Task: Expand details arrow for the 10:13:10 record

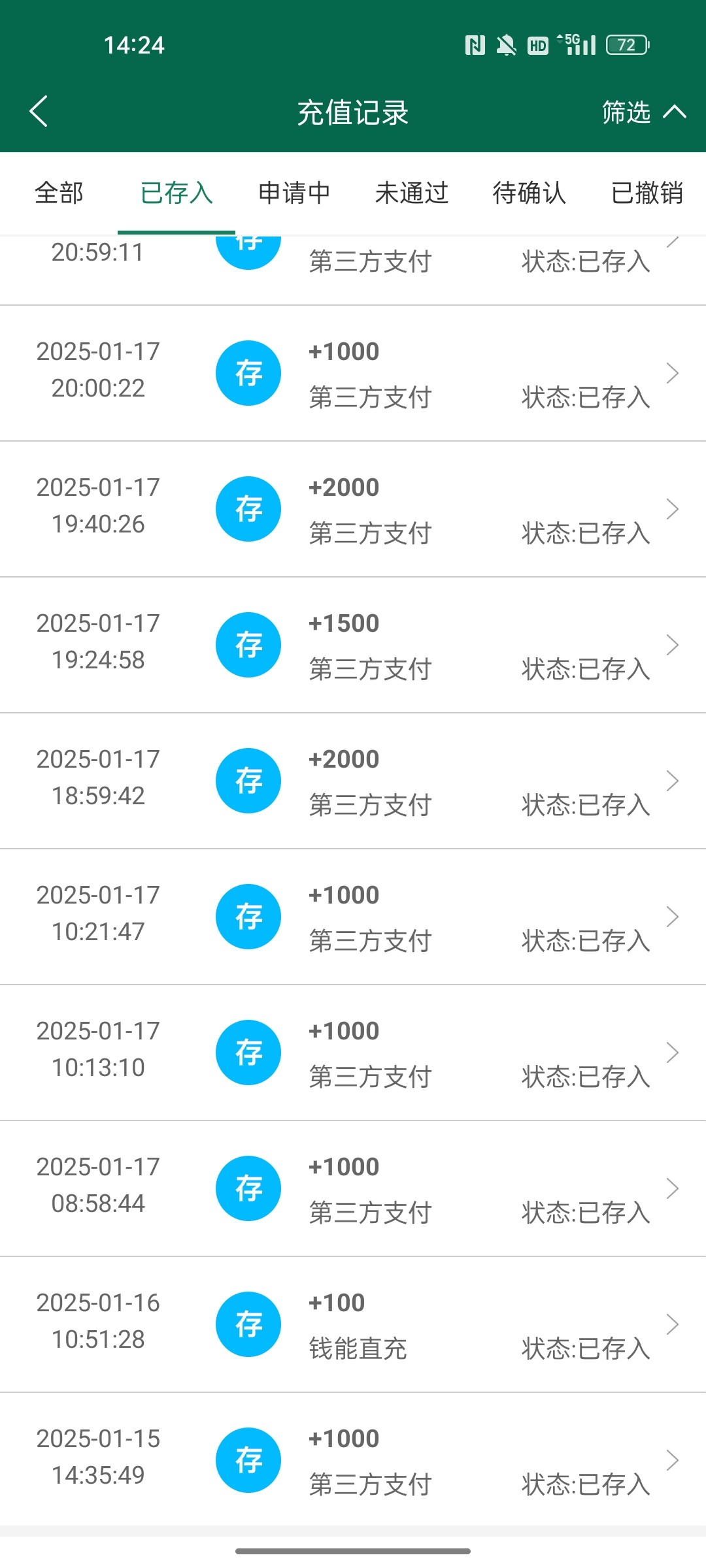Action: (x=672, y=1053)
